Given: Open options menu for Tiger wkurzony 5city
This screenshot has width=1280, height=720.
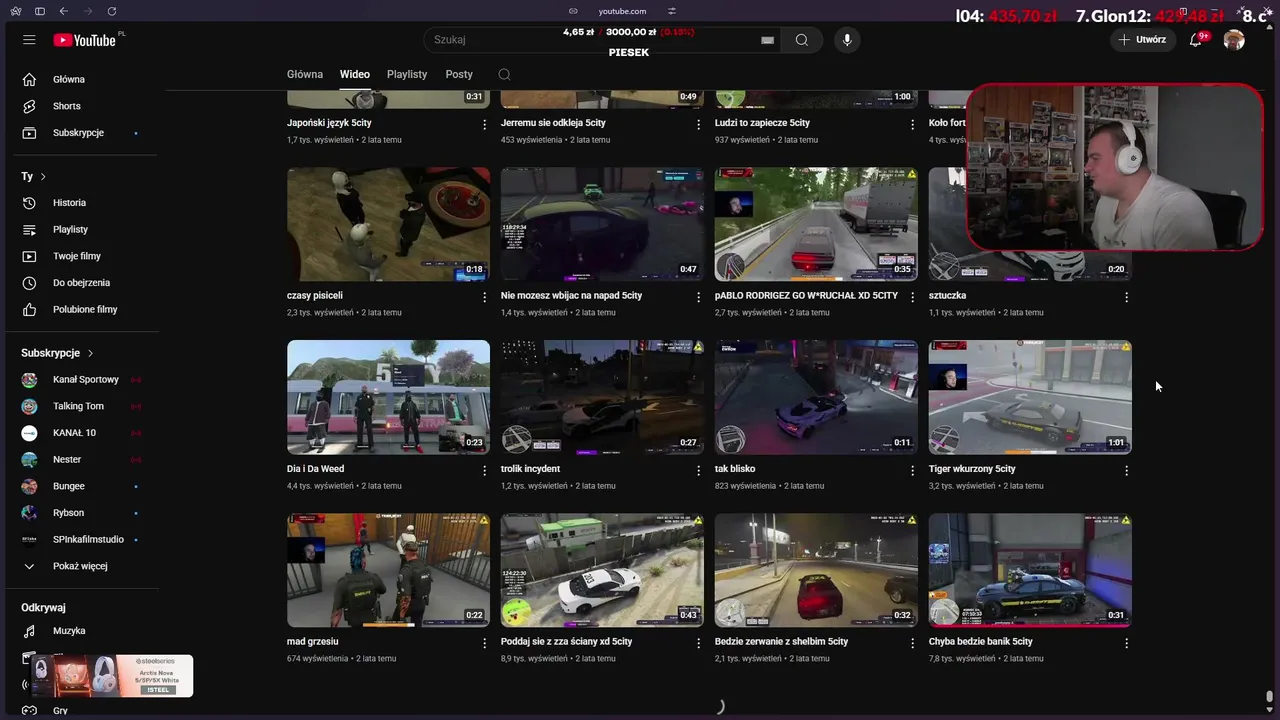Looking at the screenshot, I should pos(1126,470).
